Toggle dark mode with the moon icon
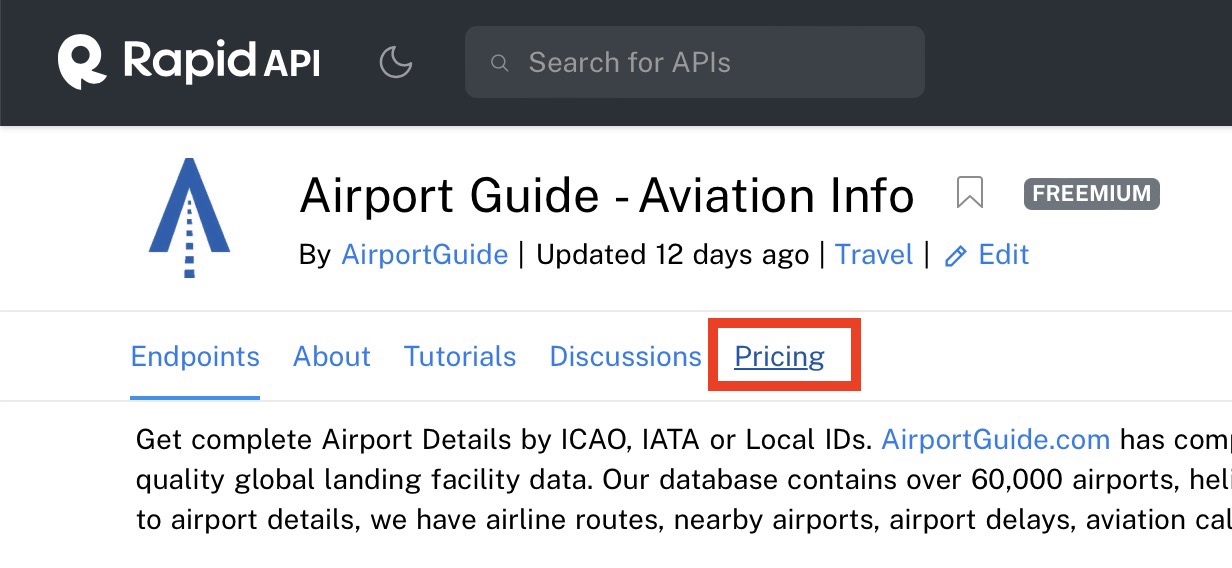 coord(396,63)
